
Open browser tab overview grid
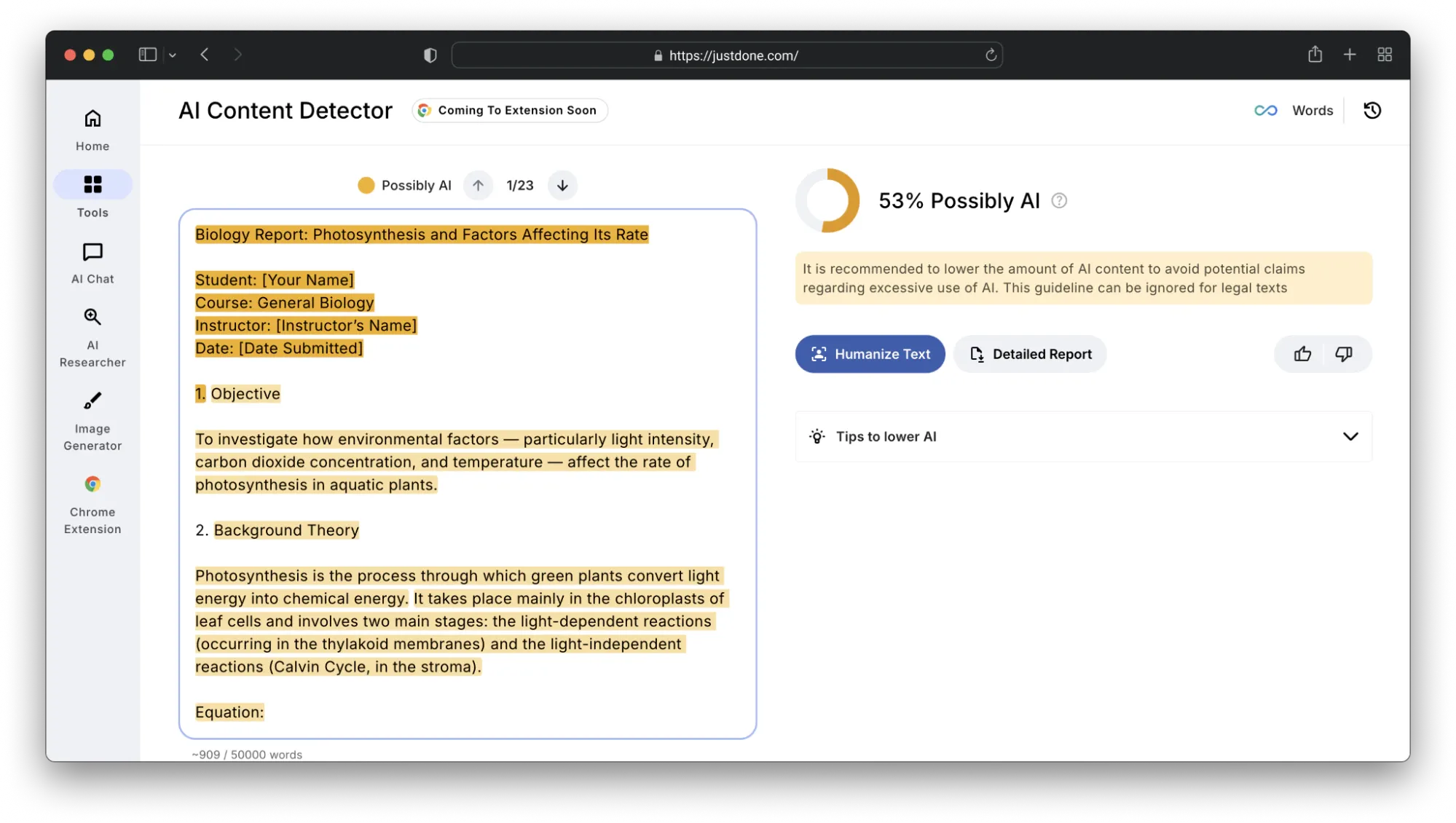1385,55
